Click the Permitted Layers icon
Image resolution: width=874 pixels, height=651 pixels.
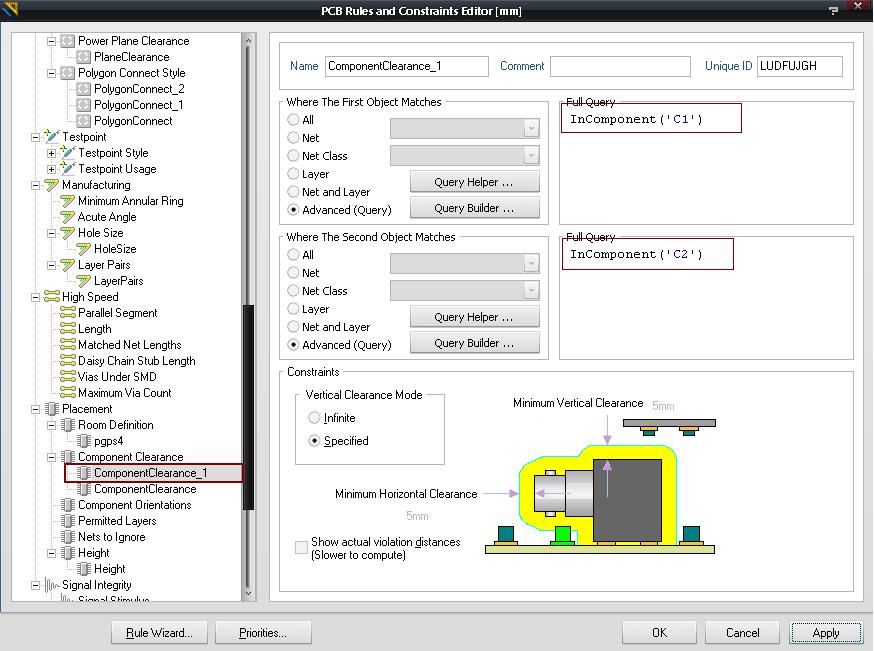pos(67,522)
